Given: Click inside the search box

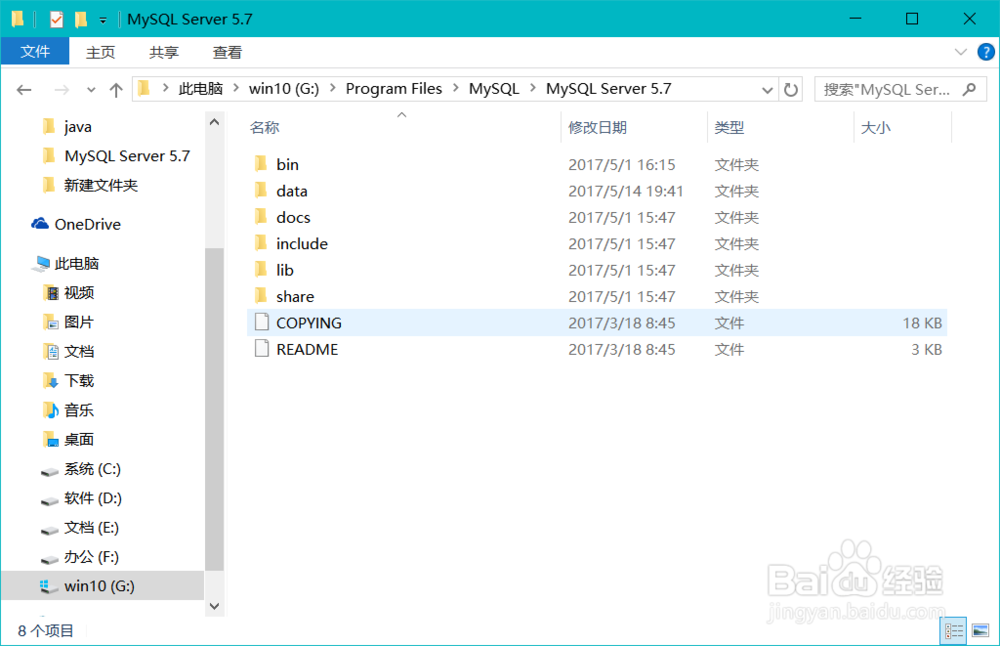Looking at the screenshot, I should (x=890, y=89).
